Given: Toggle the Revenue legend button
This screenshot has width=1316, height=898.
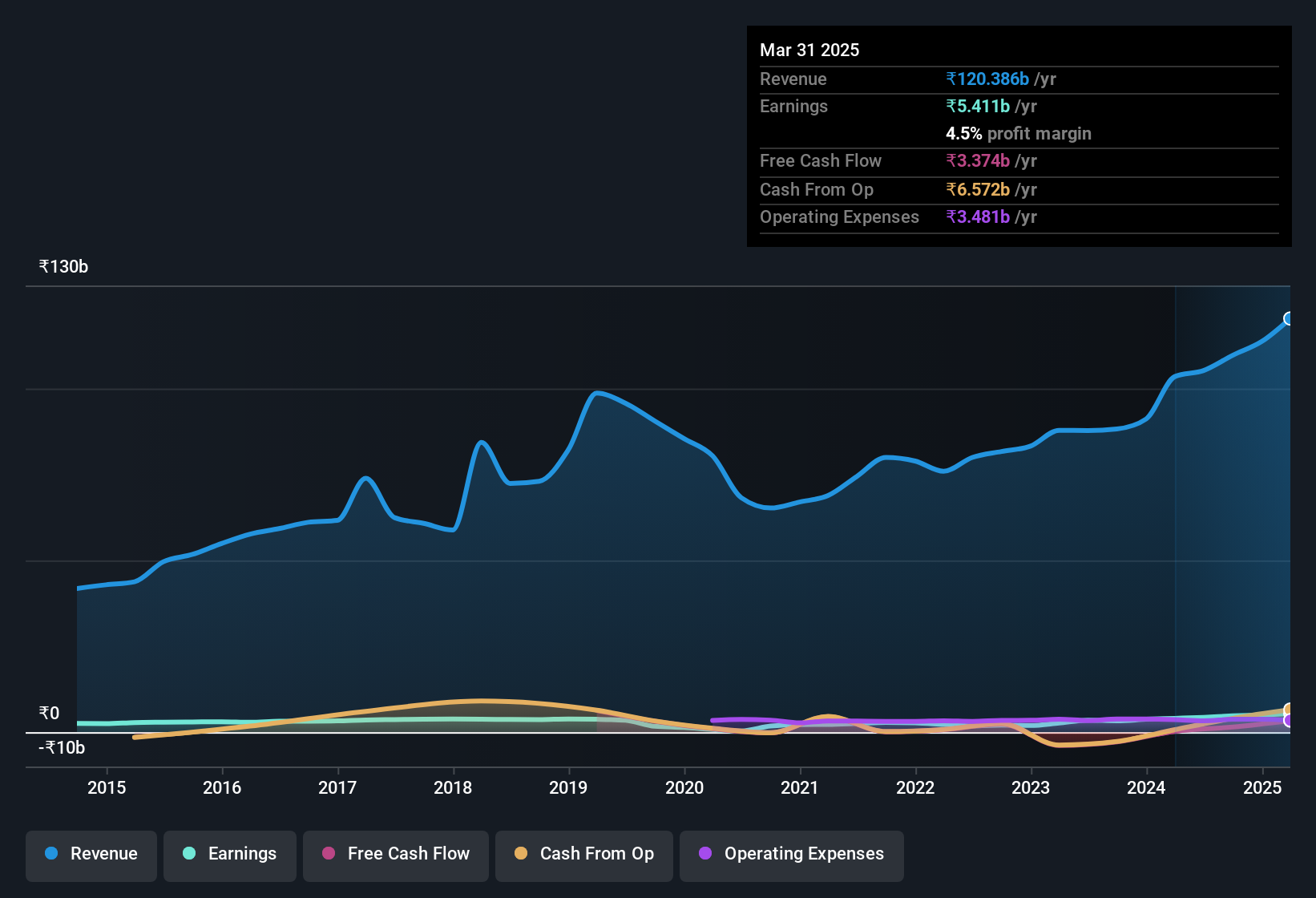Looking at the screenshot, I should click(x=91, y=855).
